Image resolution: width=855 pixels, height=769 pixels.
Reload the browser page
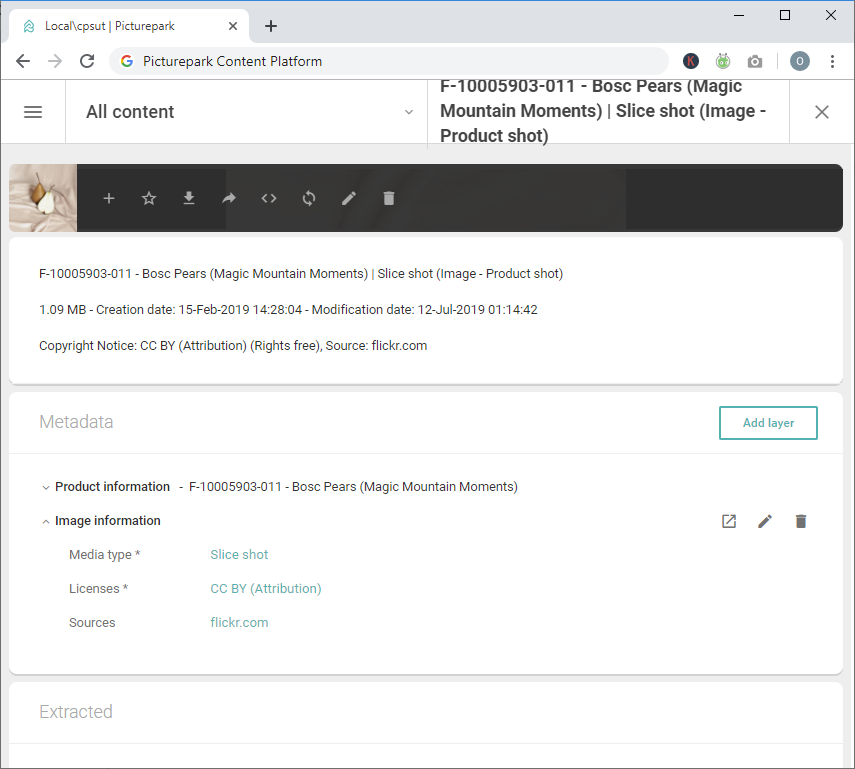[87, 61]
